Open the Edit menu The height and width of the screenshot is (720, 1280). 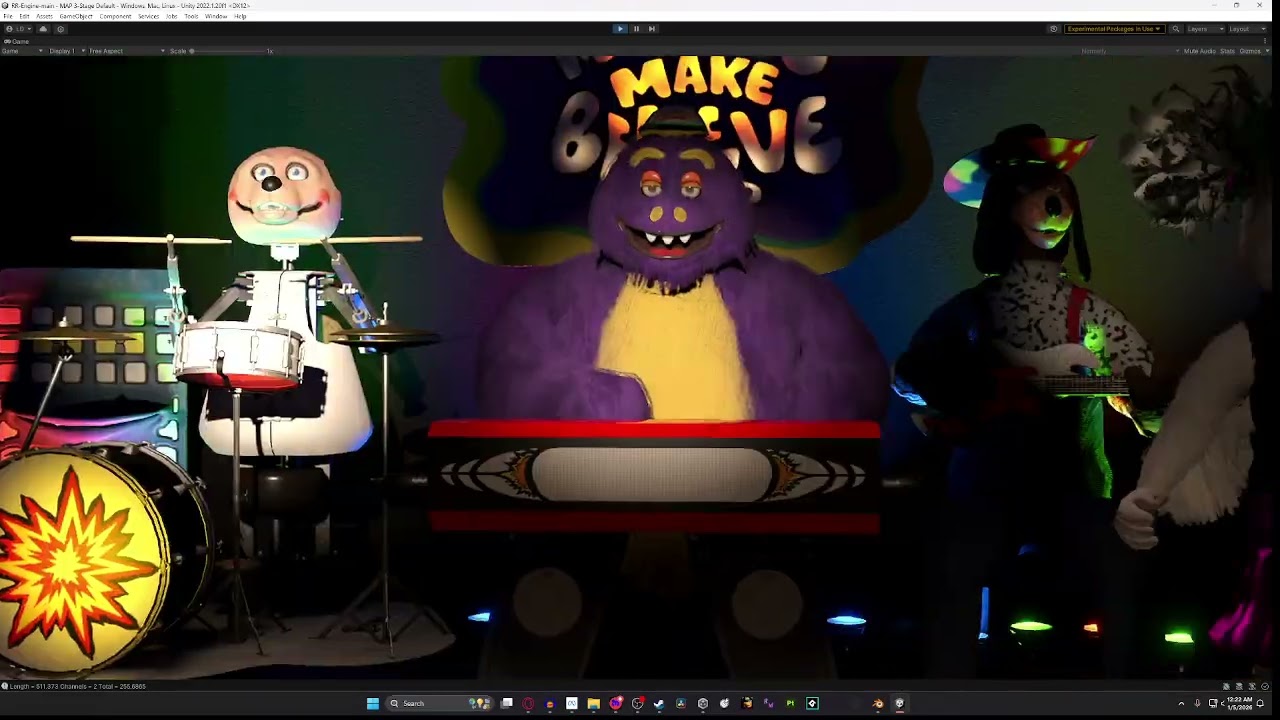[24, 17]
